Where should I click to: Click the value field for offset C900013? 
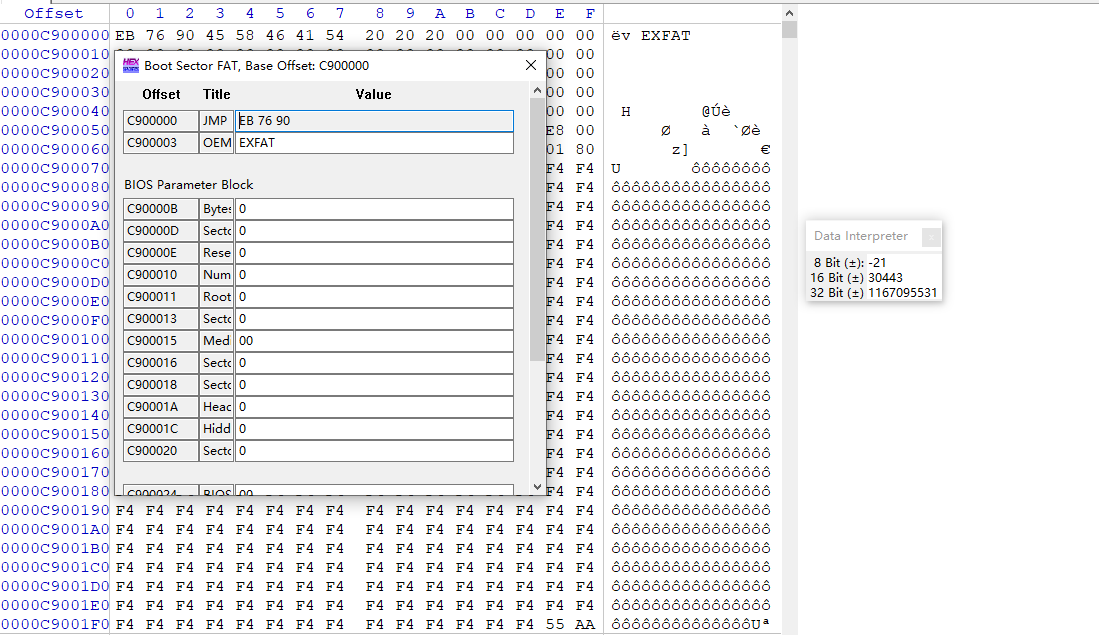click(x=374, y=319)
